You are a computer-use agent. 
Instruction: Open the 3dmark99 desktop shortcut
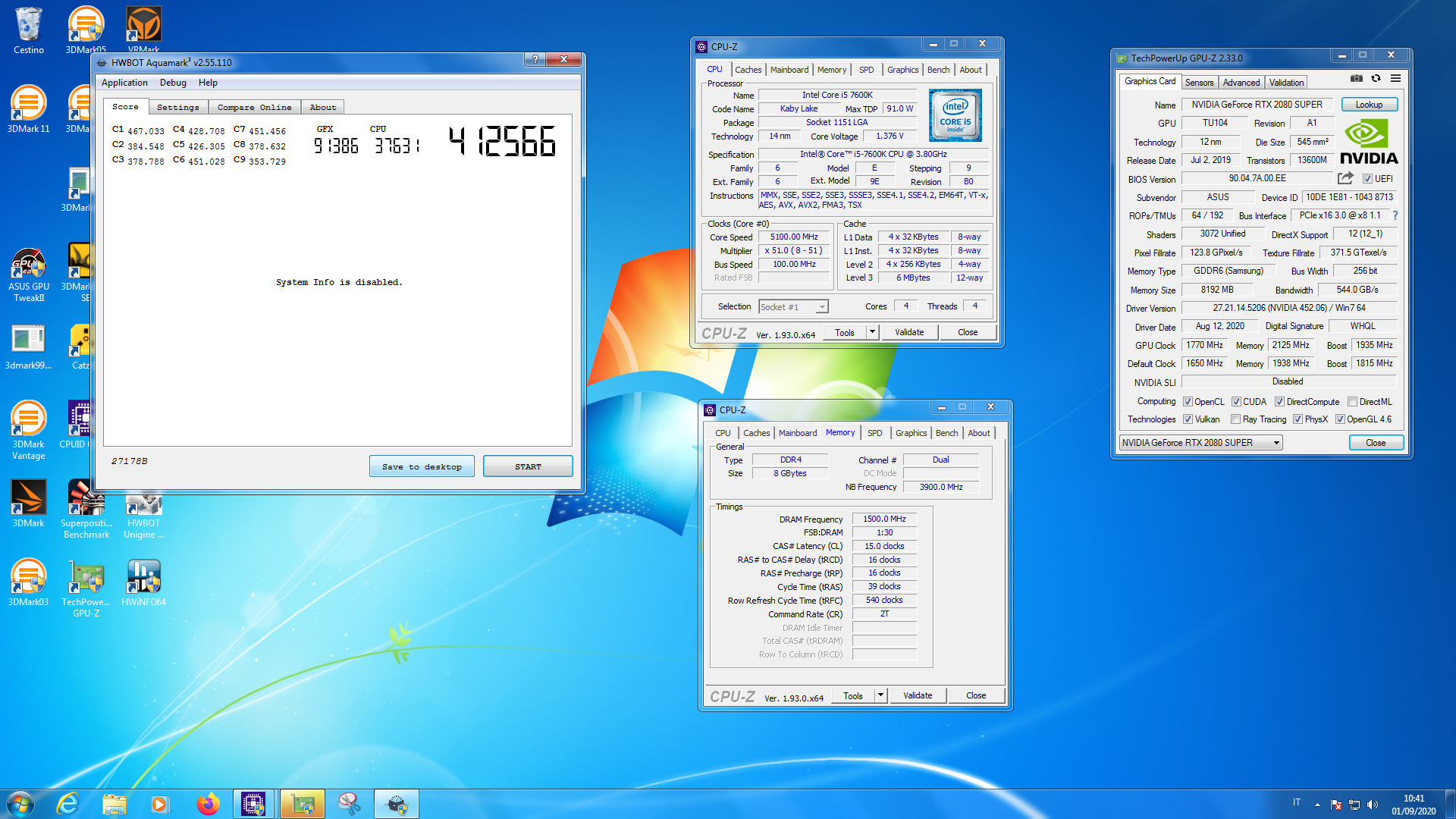29,347
